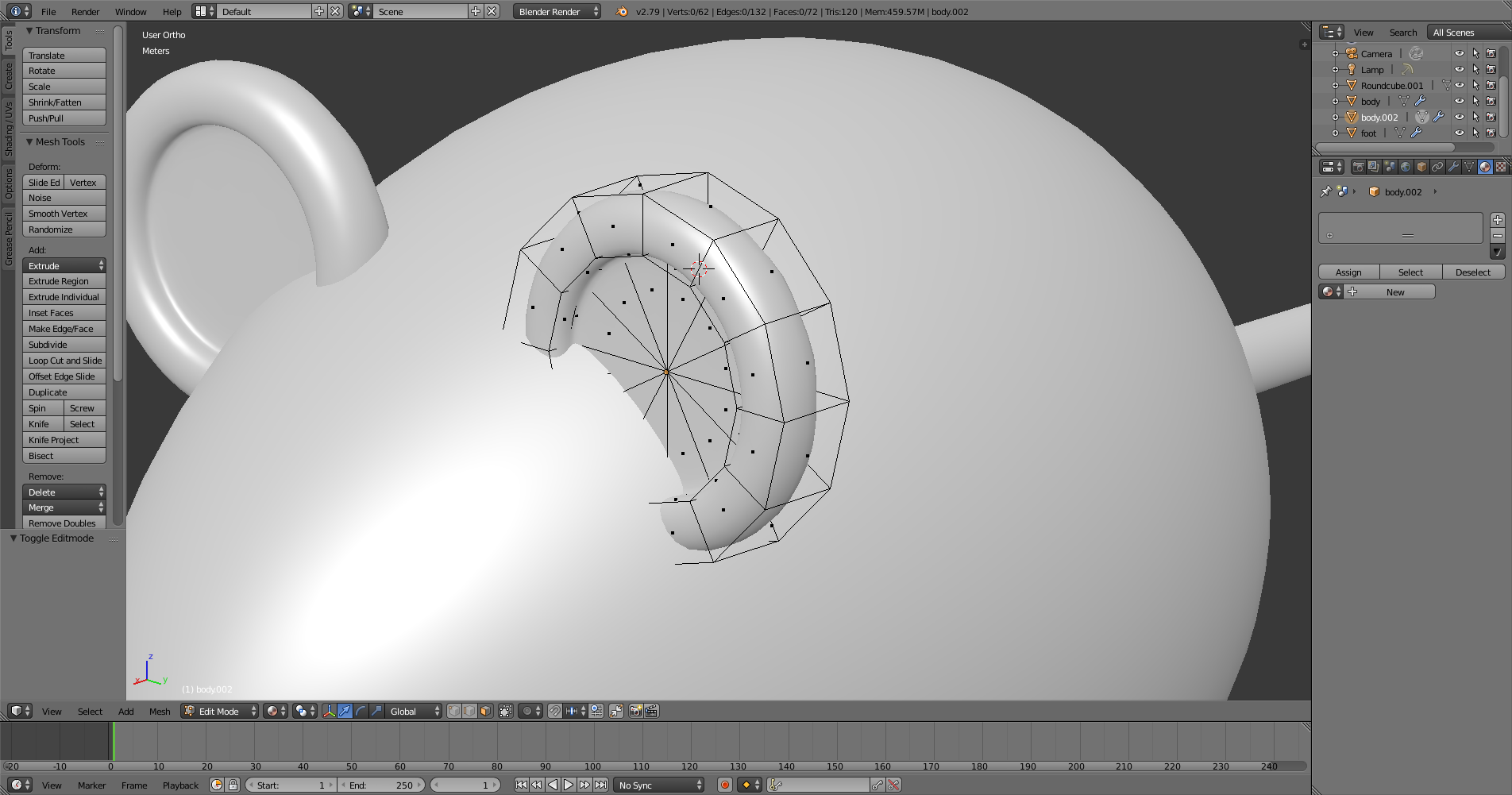Expand the body tree item in outliner
The width and height of the screenshot is (1512, 795).
pyautogui.click(x=1335, y=102)
